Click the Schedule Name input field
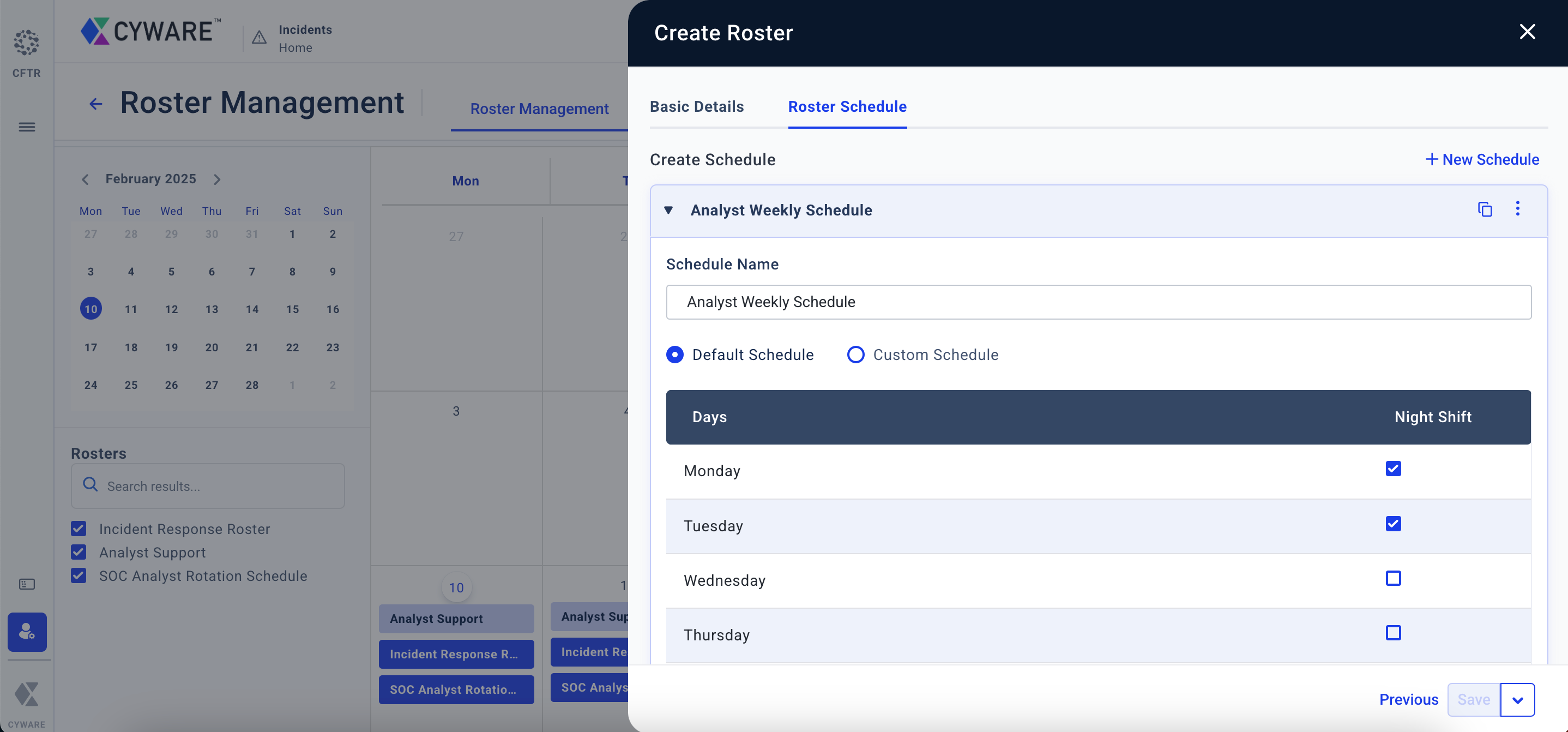This screenshot has width=1568, height=732. coord(1098,302)
